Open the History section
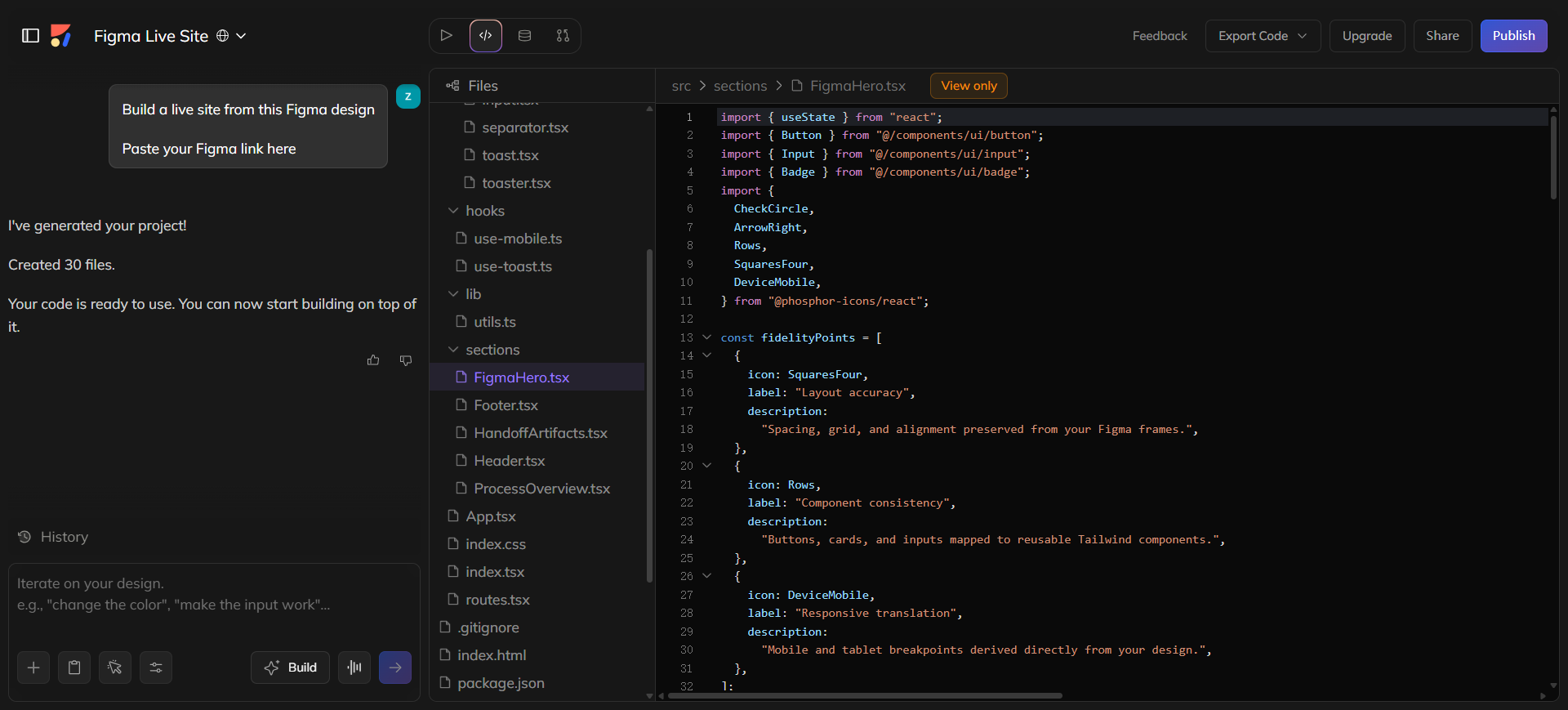1568x710 pixels. [x=53, y=537]
